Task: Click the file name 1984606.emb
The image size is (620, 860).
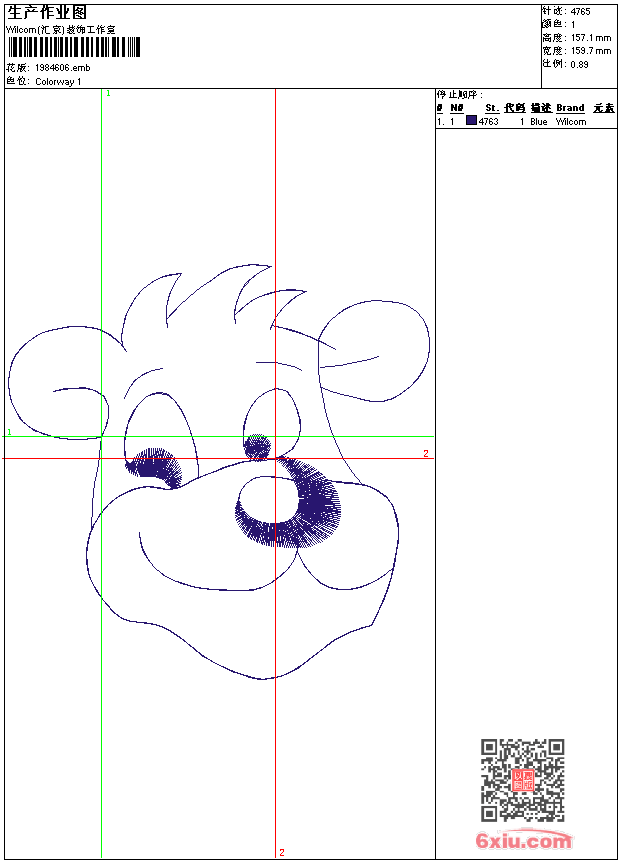Action: coord(62,68)
